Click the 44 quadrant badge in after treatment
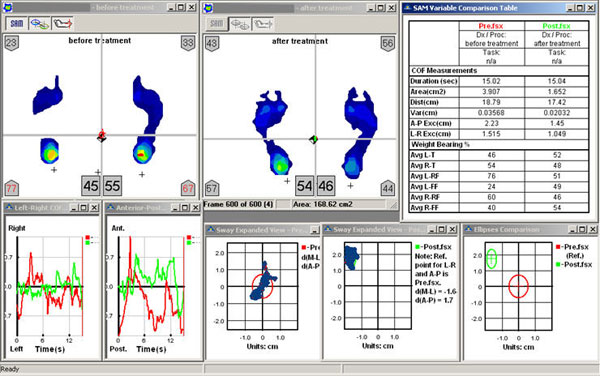This screenshot has height=376, width=600. click(x=388, y=188)
